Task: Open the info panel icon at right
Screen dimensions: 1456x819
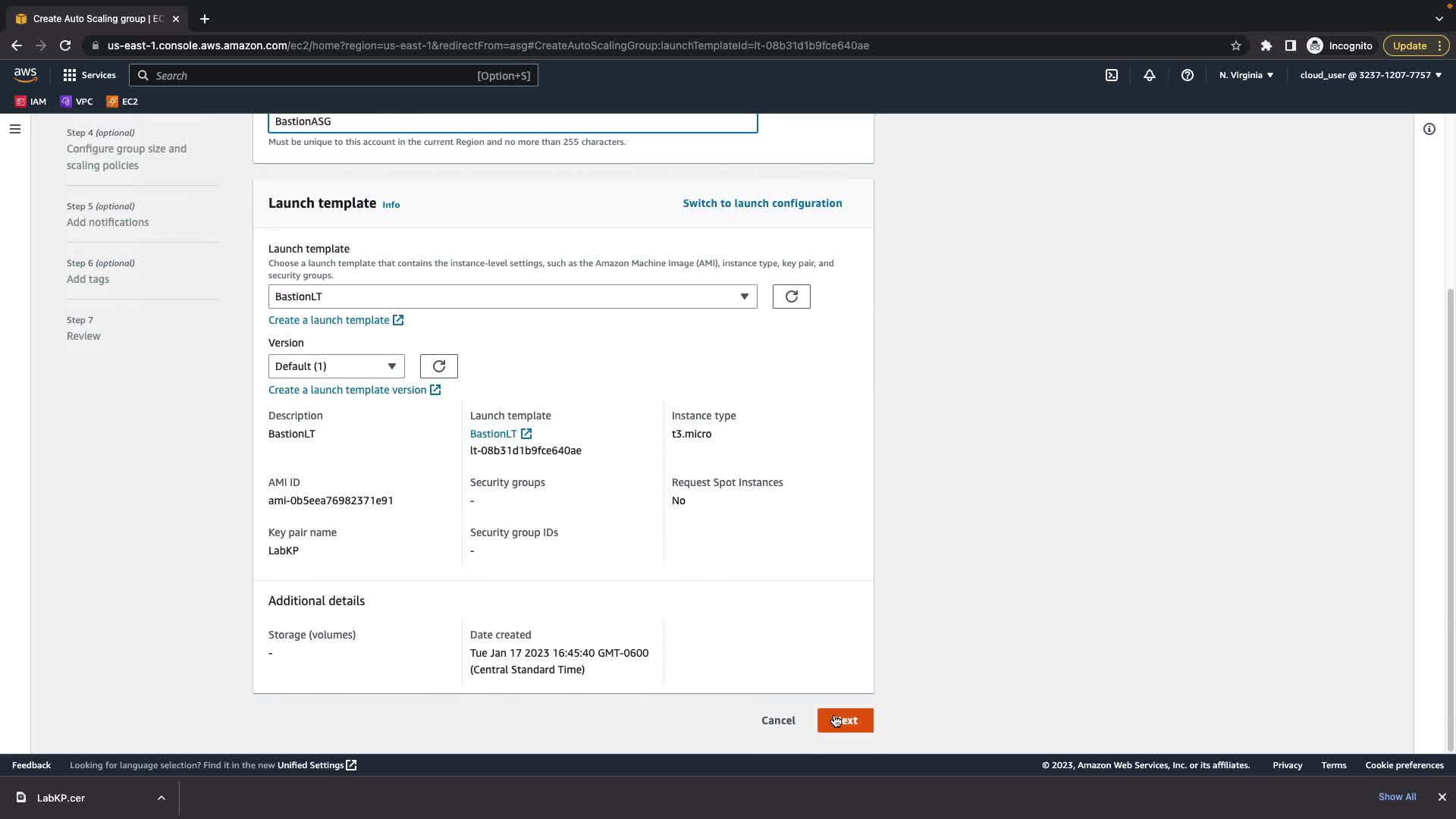Action: click(1429, 129)
